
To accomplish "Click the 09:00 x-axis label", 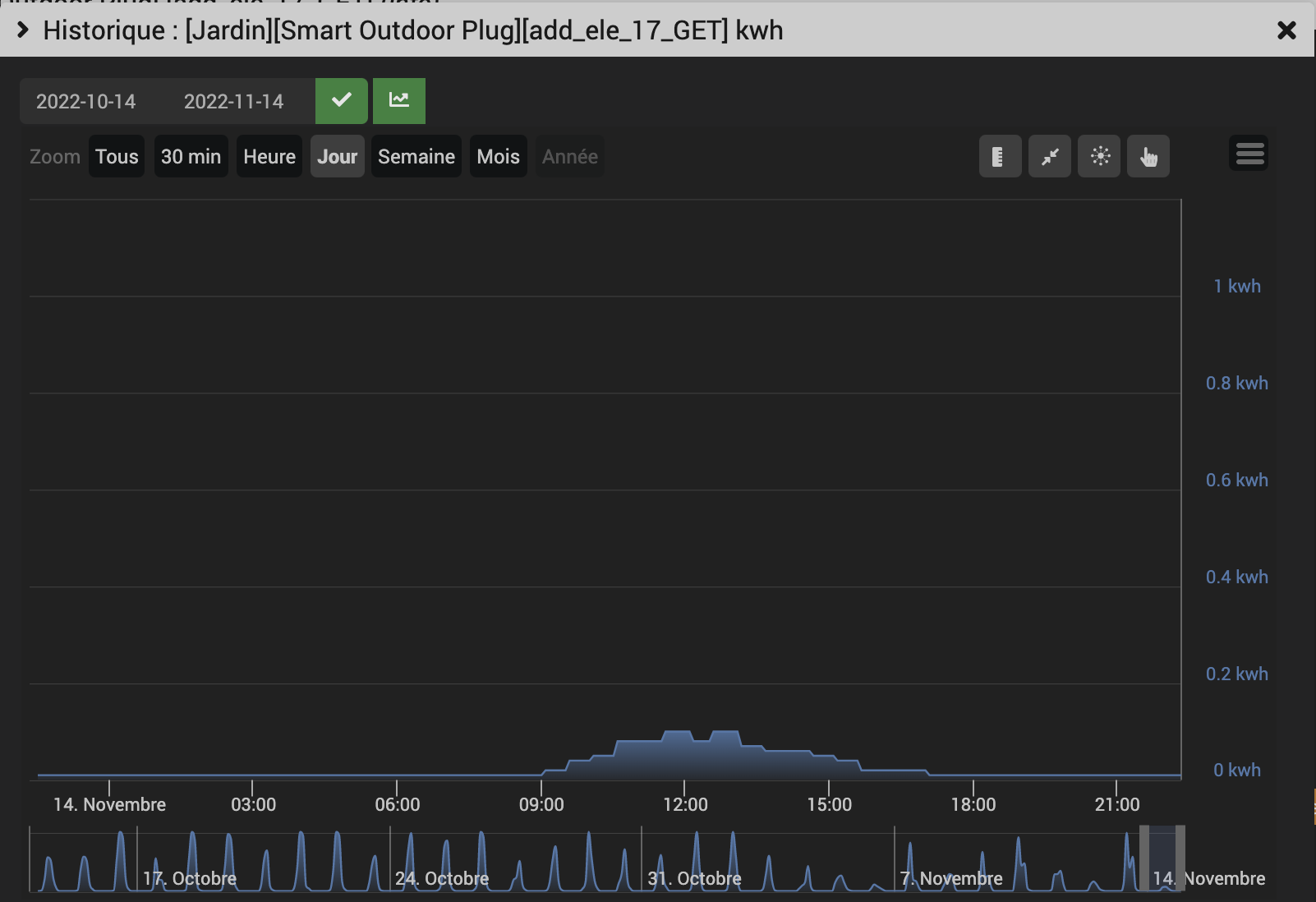I will coord(541,804).
